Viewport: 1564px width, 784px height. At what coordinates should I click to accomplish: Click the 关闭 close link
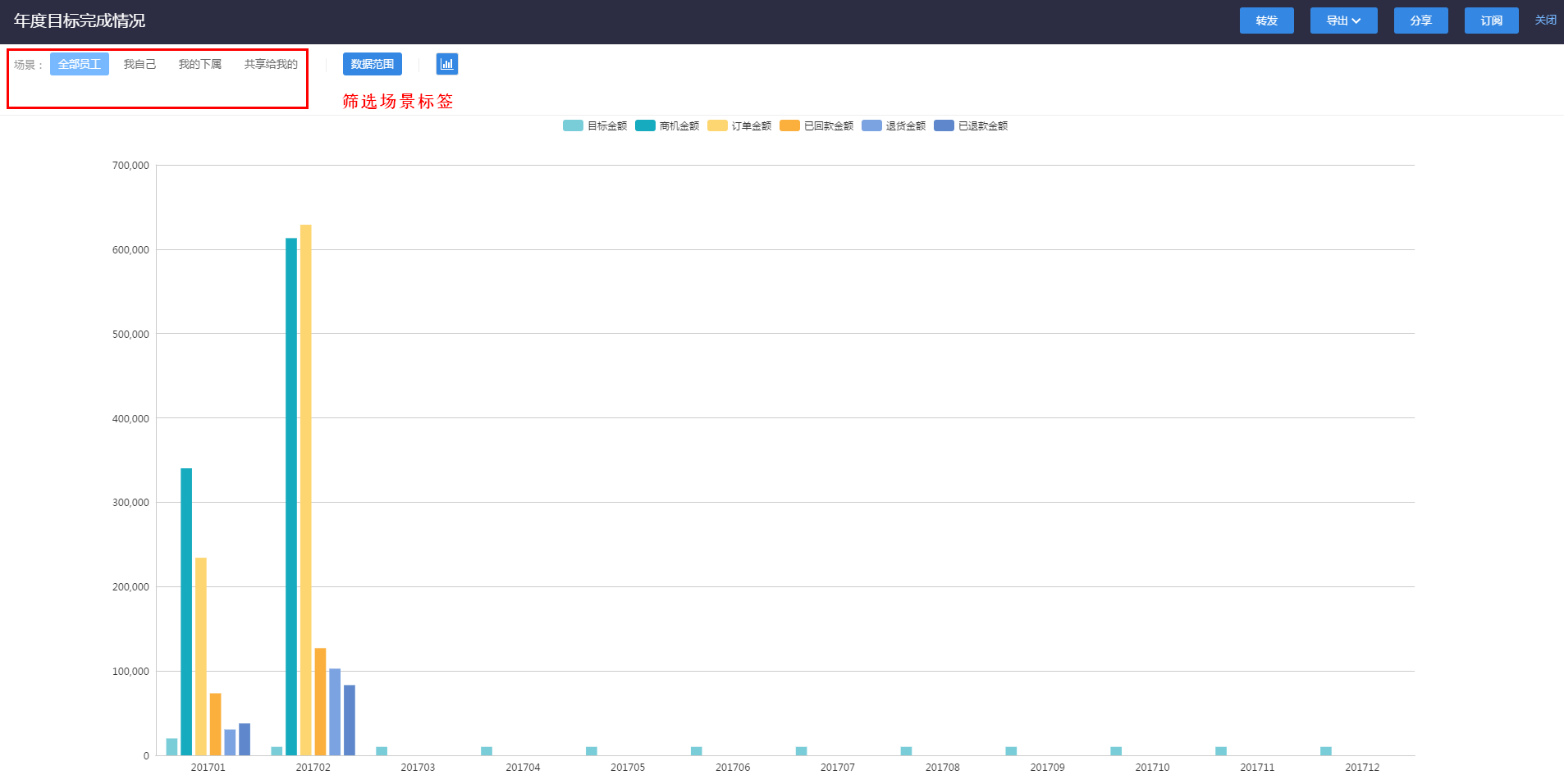(x=1545, y=21)
